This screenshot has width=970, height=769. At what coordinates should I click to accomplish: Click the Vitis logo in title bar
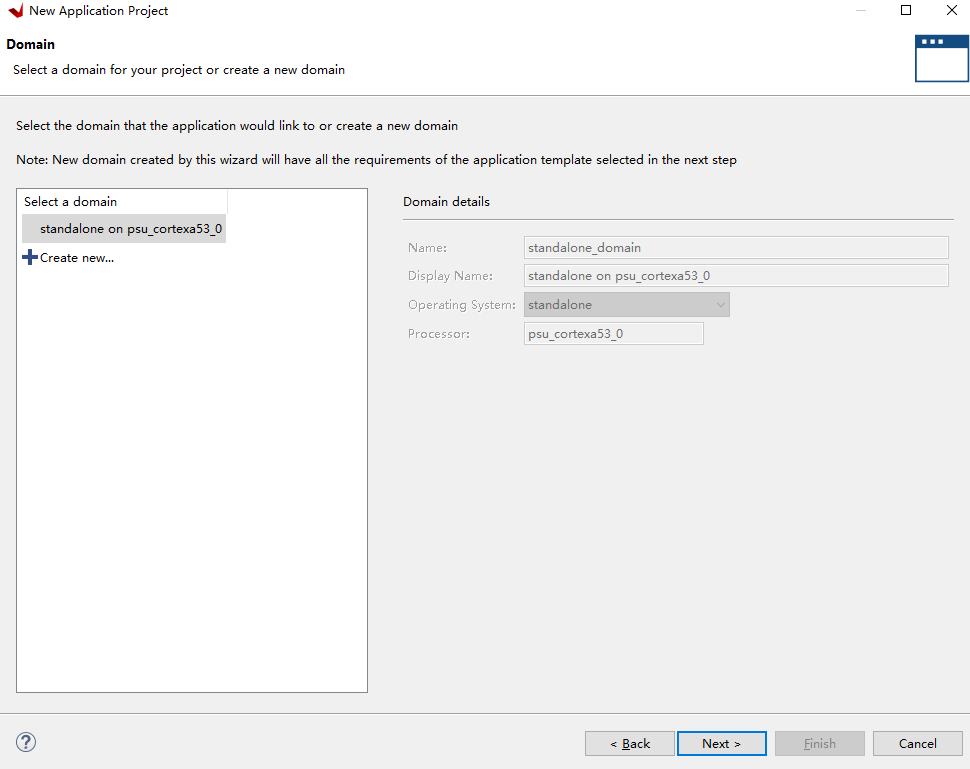pyautogui.click(x=15, y=11)
